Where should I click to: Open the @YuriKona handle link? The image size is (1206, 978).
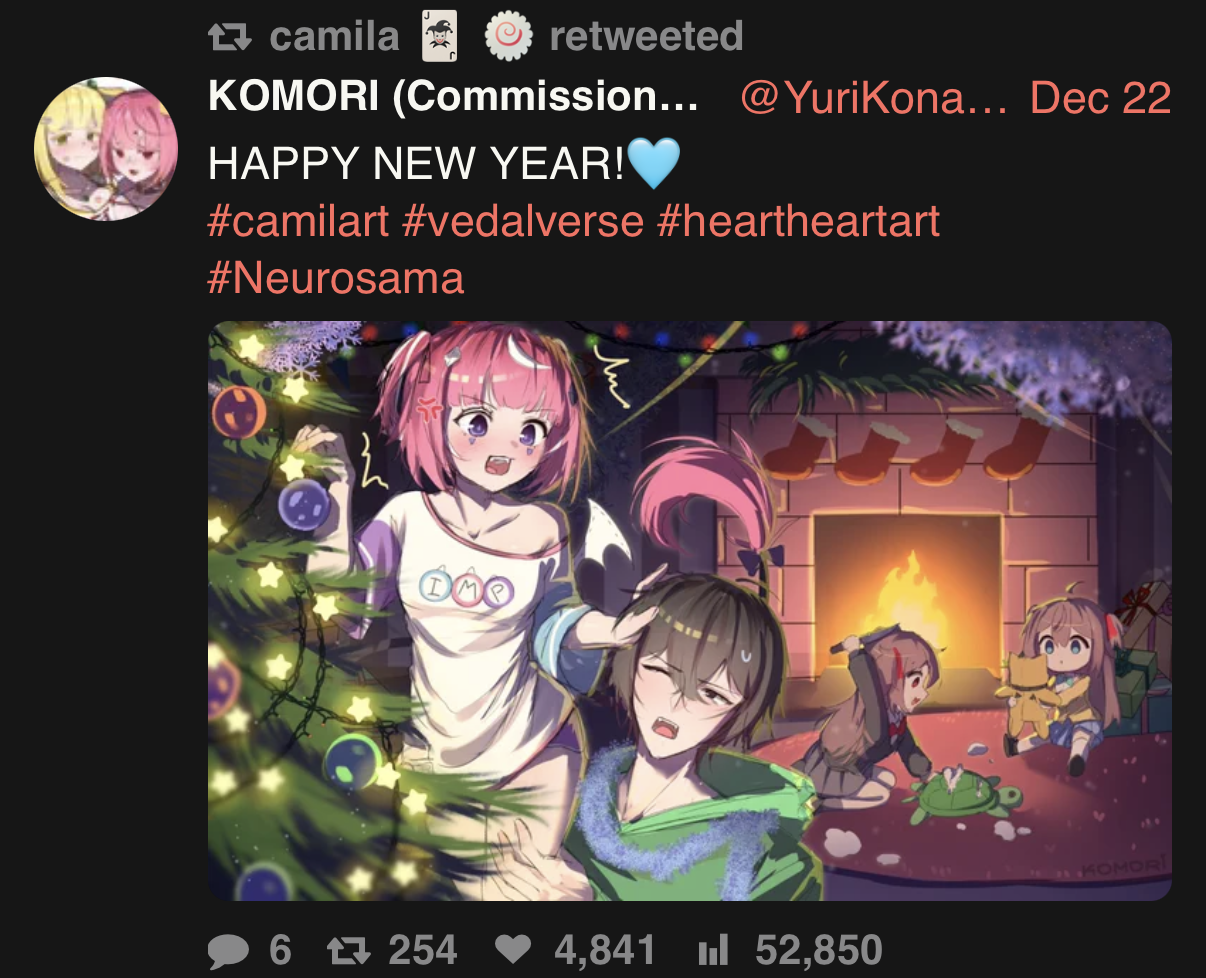(x=874, y=98)
